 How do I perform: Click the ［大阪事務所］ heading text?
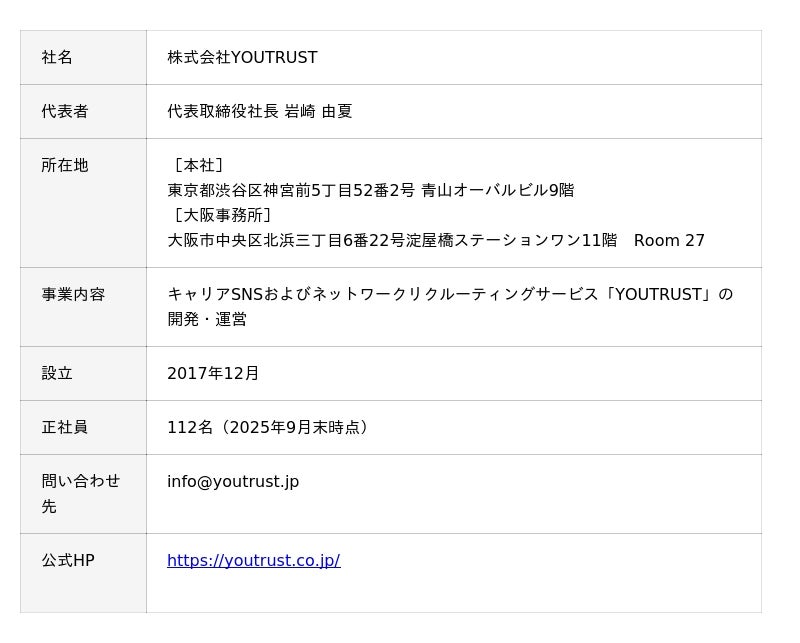pyautogui.click(x=222, y=216)
